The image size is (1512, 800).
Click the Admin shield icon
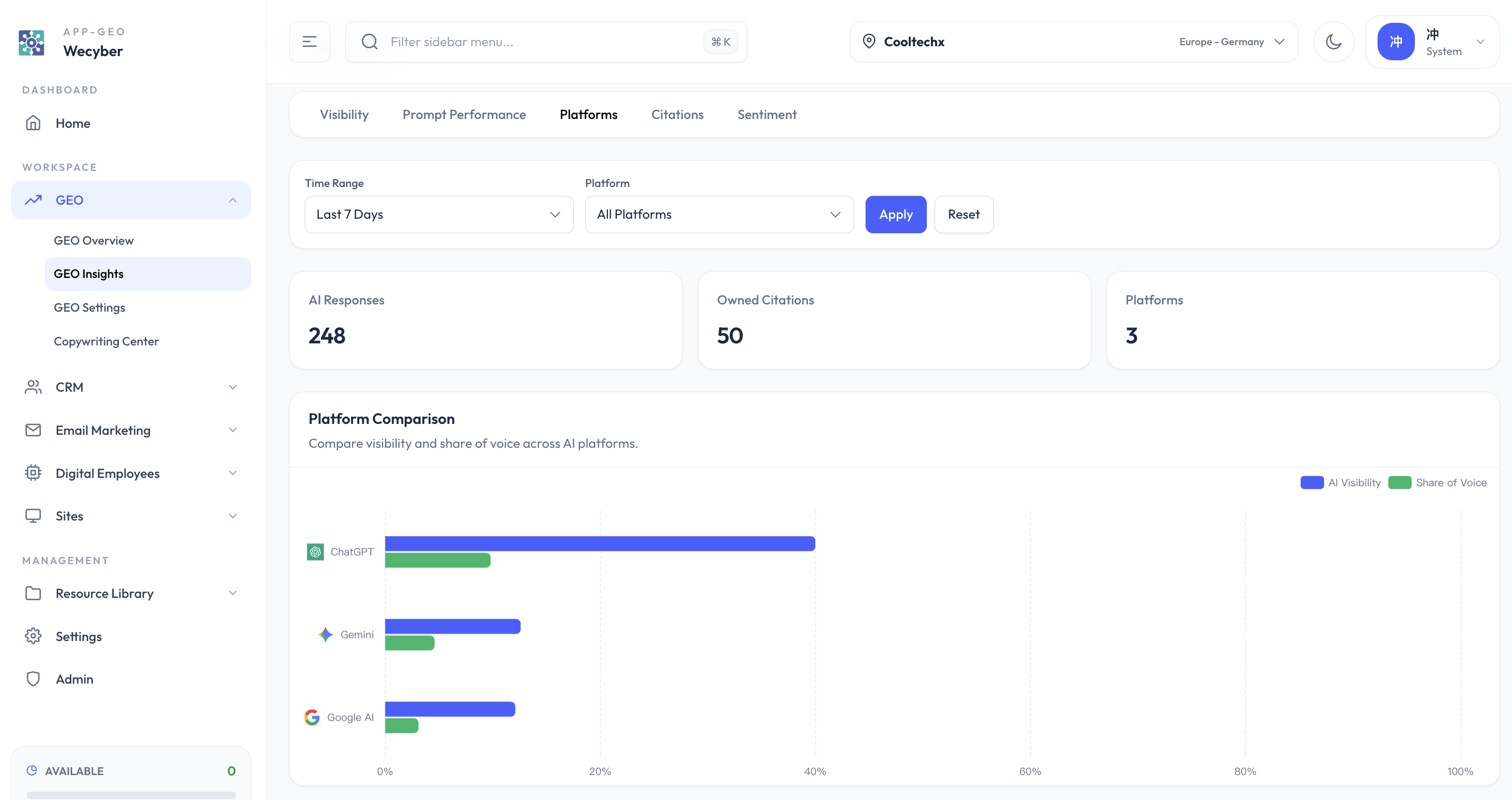click(x=33, y=679)
